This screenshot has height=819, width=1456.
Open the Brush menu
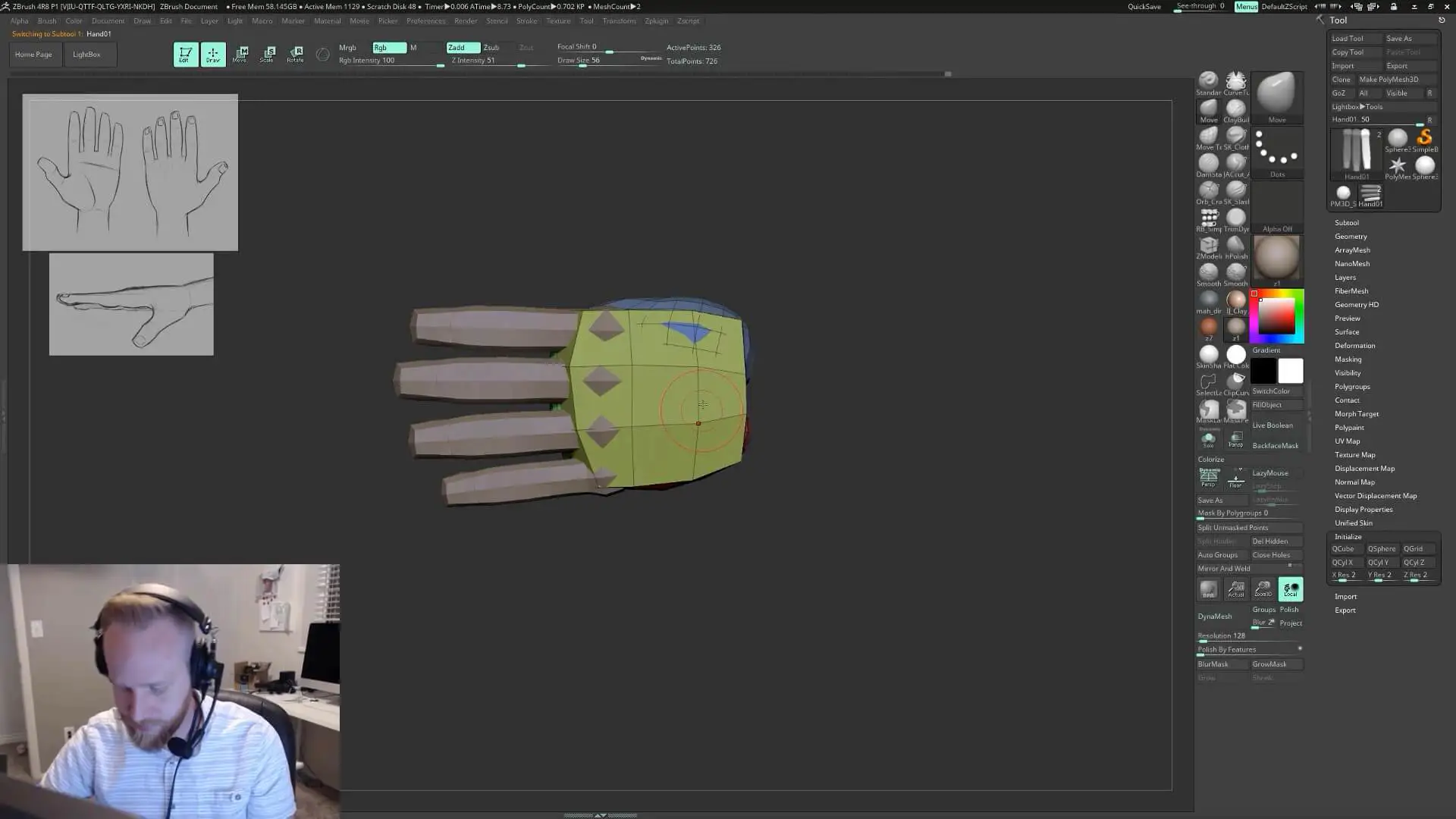[x=47, y=21]
